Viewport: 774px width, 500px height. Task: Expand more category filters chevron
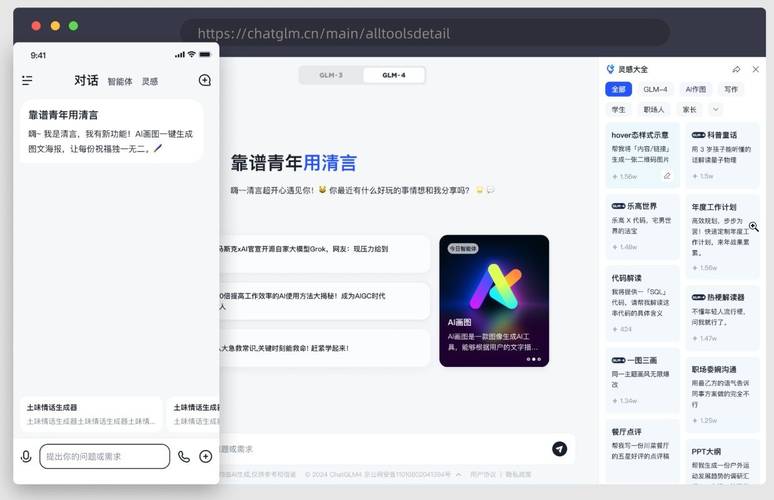(716, 110)
